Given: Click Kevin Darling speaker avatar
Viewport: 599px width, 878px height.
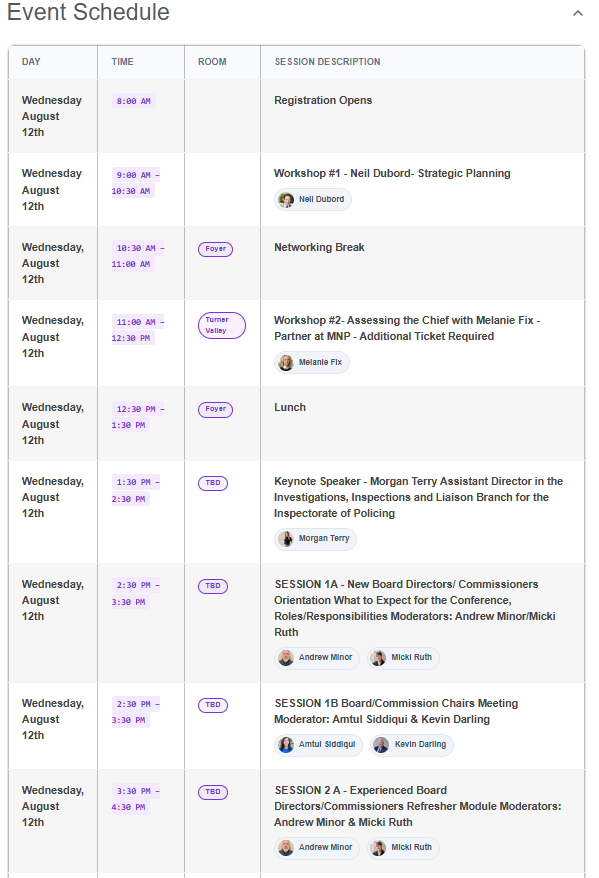Looking at the screenshot, I should pyautogui.click(x=381, y=745).
